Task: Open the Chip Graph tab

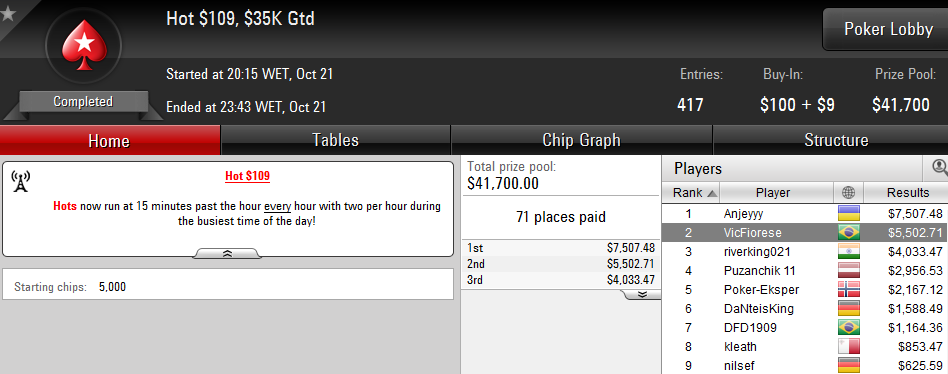Action: 582,140
